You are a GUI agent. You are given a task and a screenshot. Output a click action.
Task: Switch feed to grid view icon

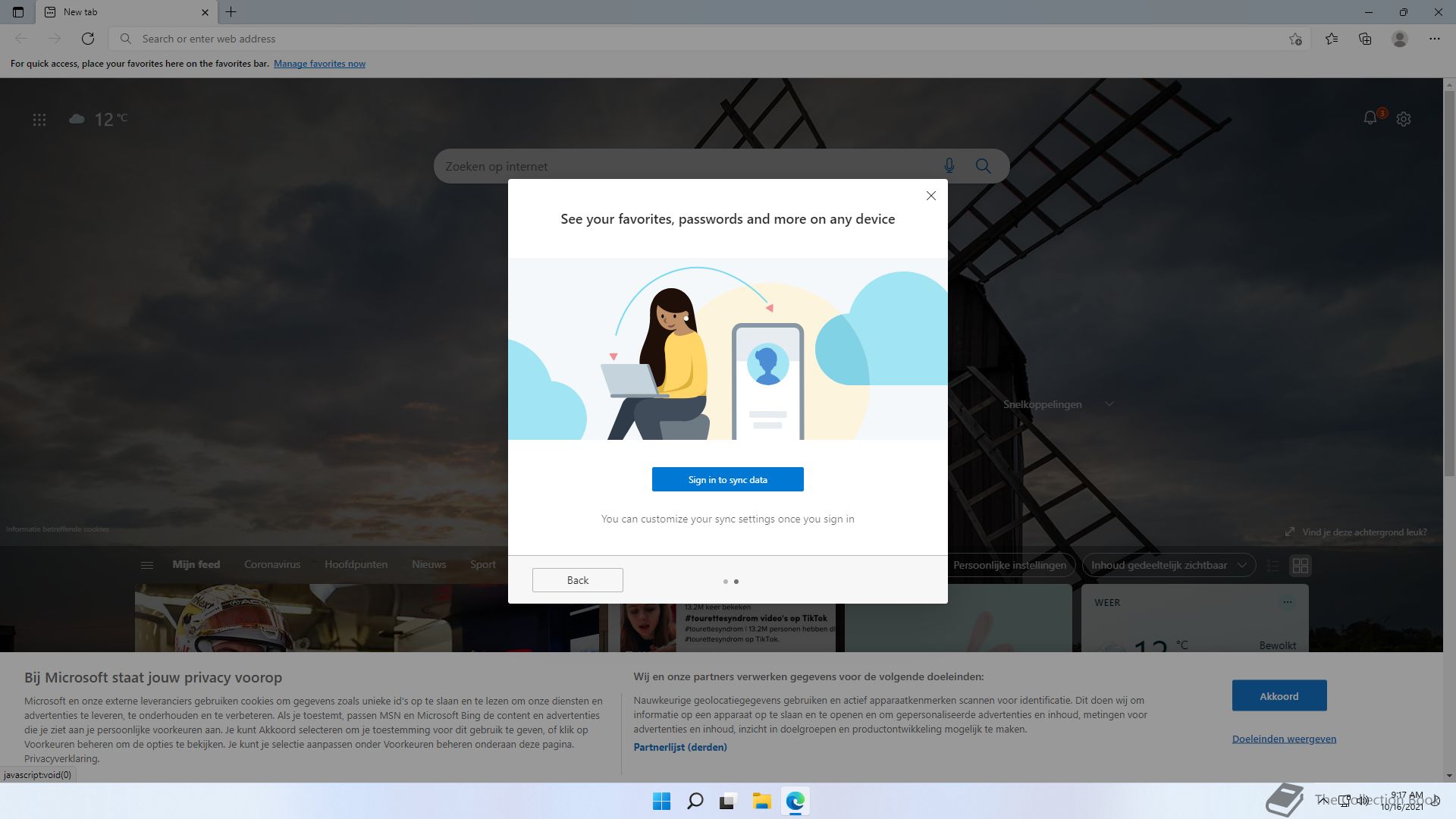(x=1301, y=566)
